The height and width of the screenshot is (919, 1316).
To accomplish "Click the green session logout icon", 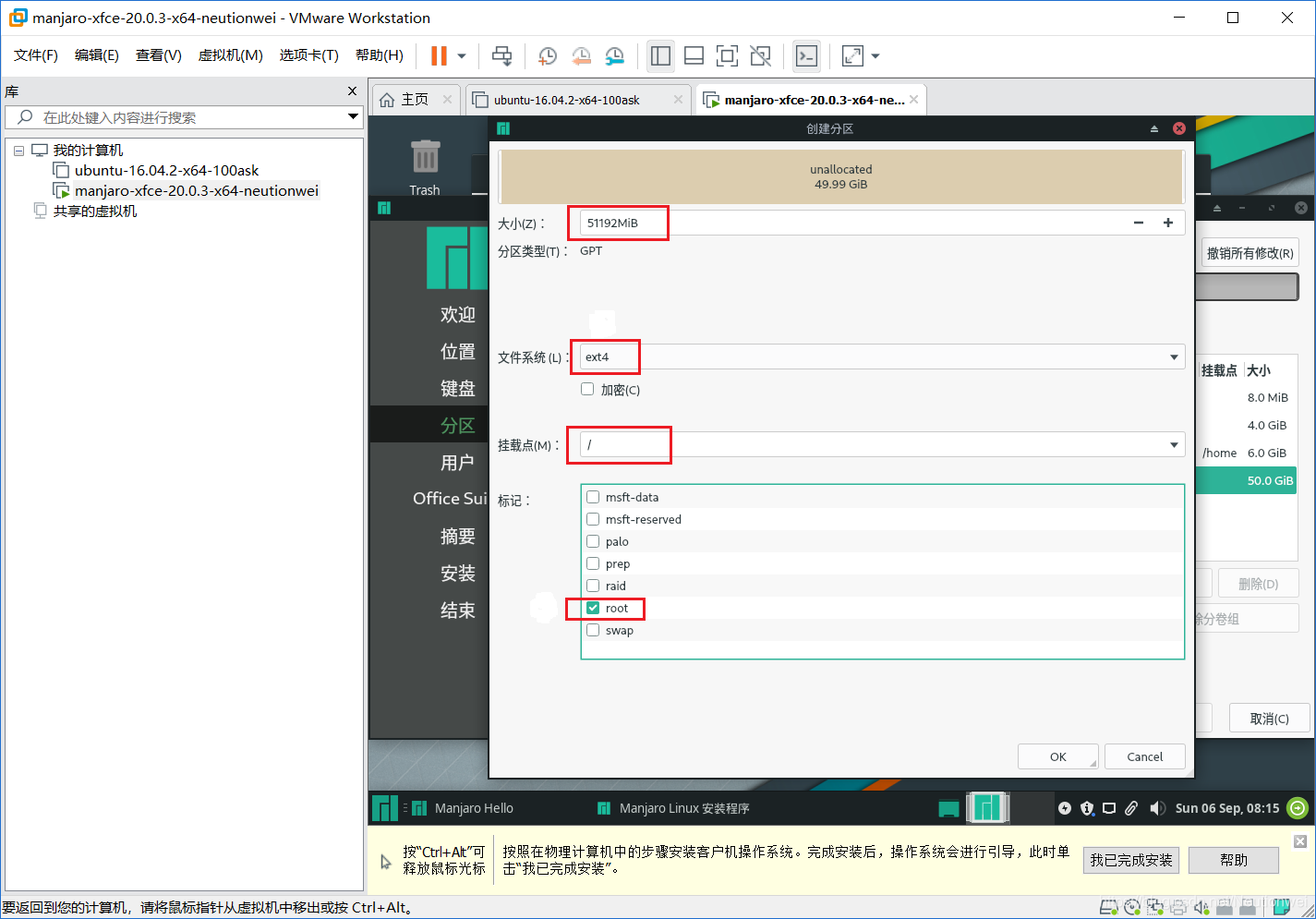I will point(1298,808).
